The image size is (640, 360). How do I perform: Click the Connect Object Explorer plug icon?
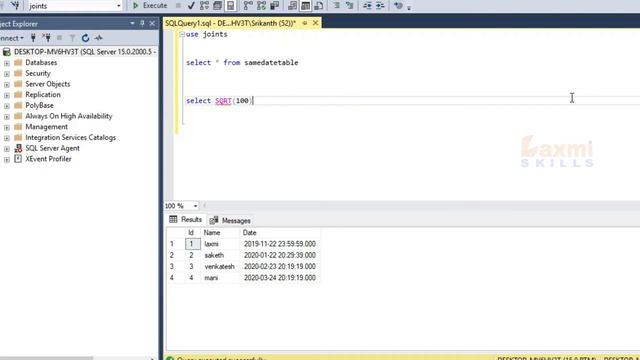tap(33, 38)
